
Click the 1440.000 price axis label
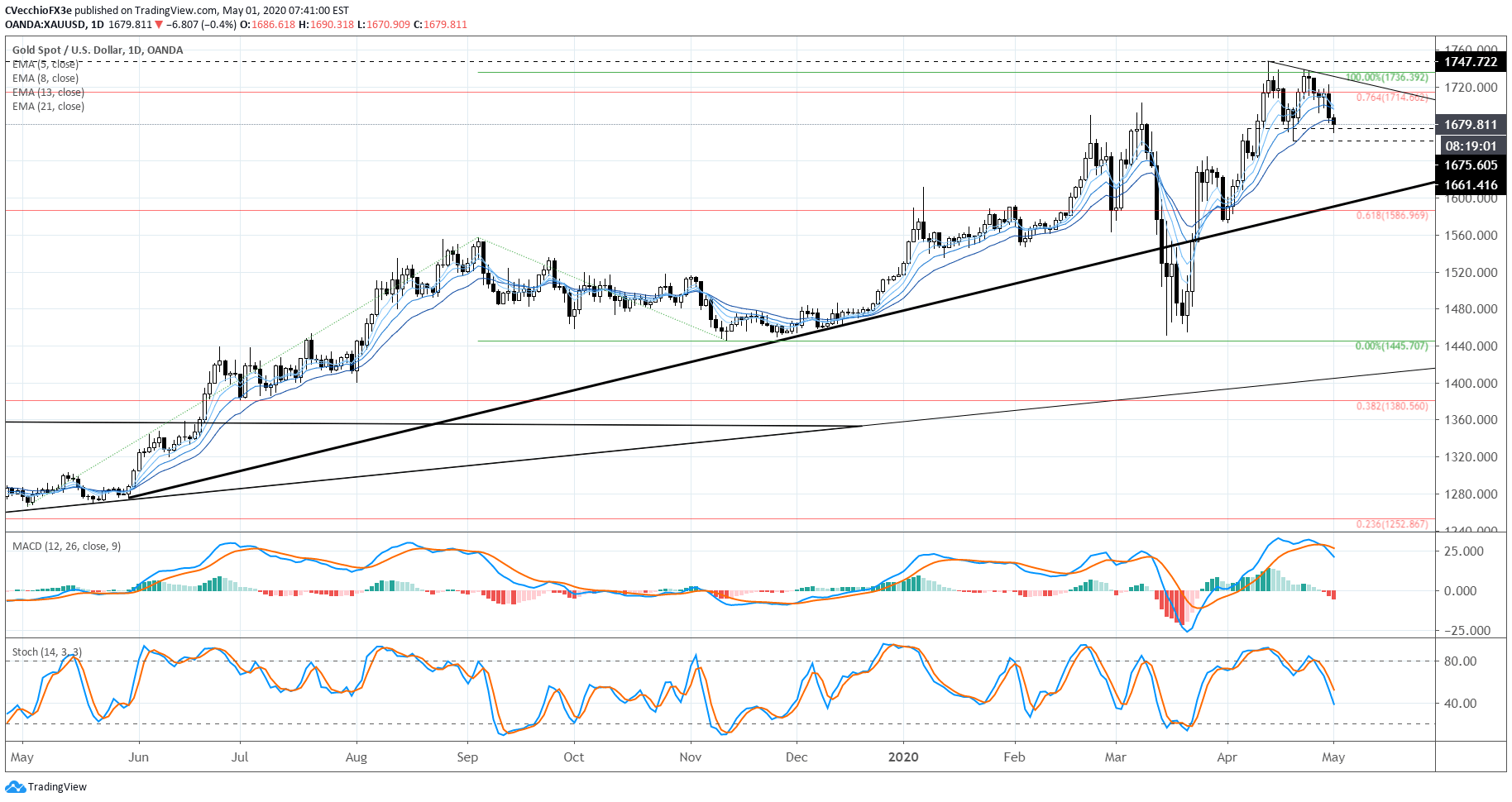(1471, 346)
